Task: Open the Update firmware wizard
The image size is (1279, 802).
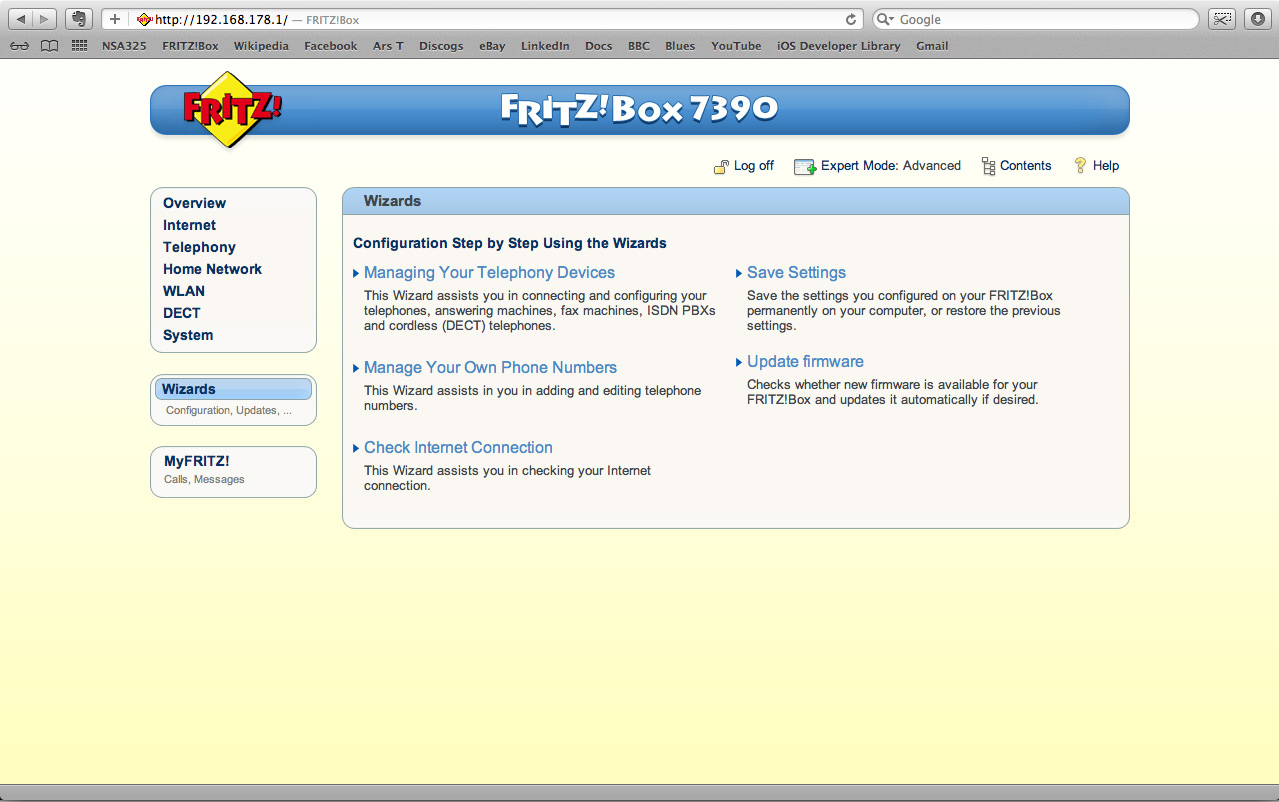Action: click(x=805, y=362)
